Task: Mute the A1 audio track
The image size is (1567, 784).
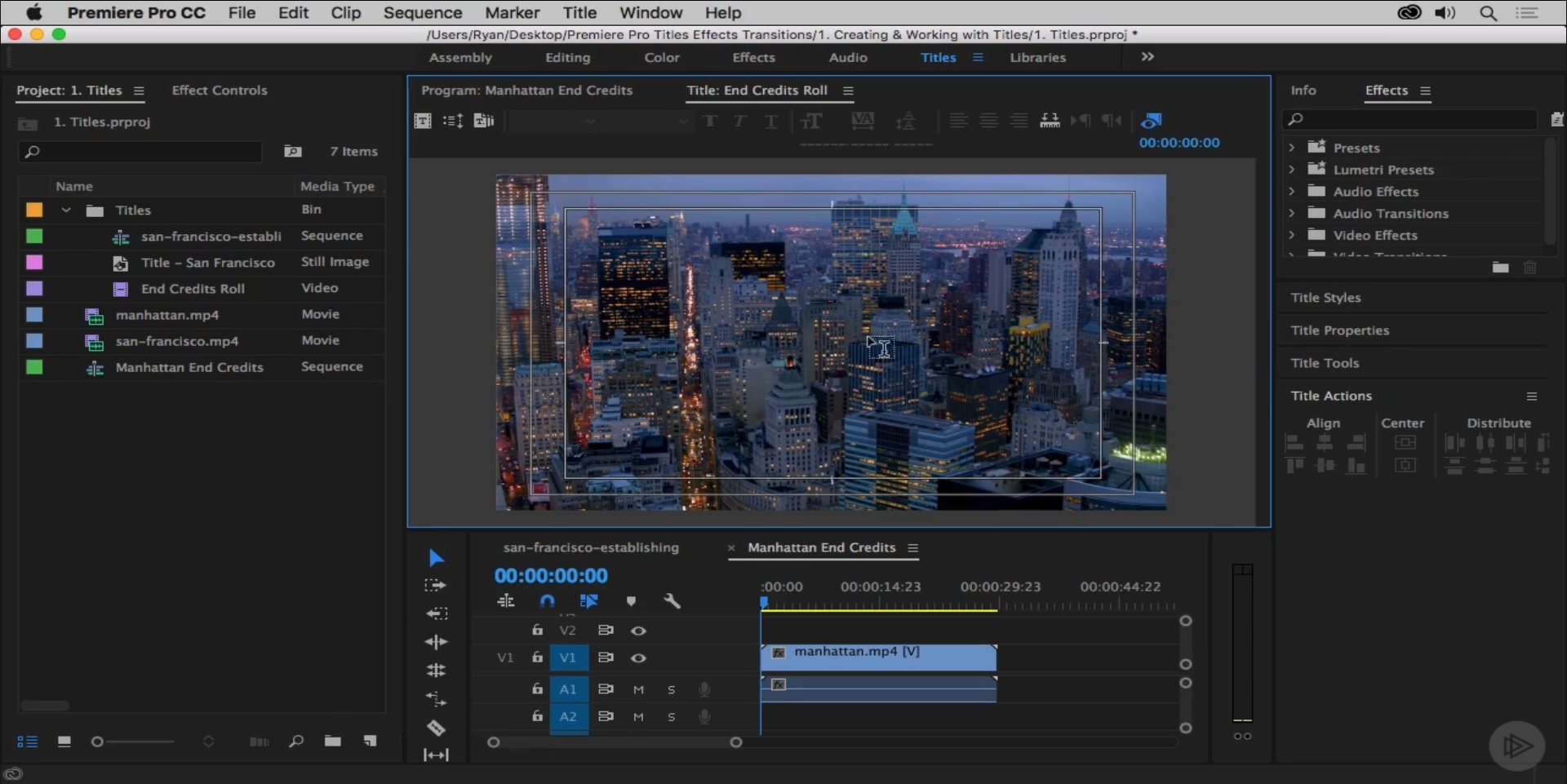Action: pos(638,689)
